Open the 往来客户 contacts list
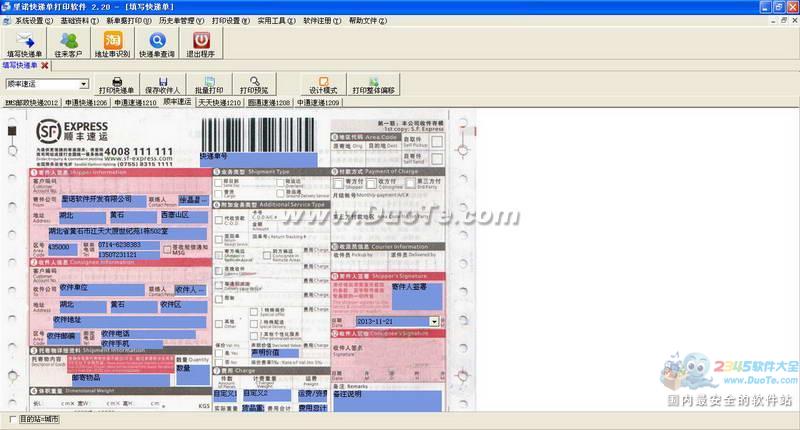Viewport: 800px width, 430px height. tap(68, 44)
